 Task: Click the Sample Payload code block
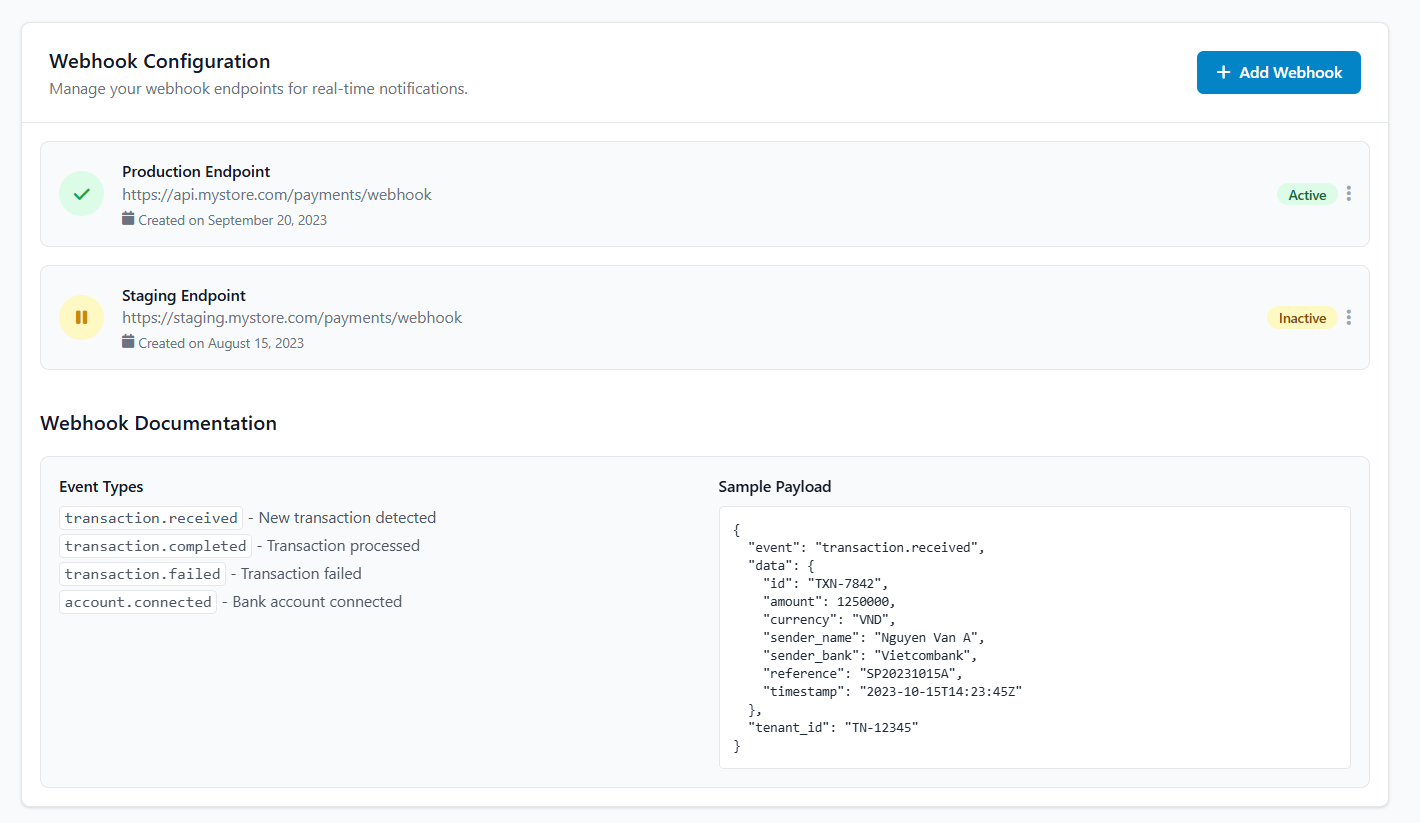coord(1034,637)
